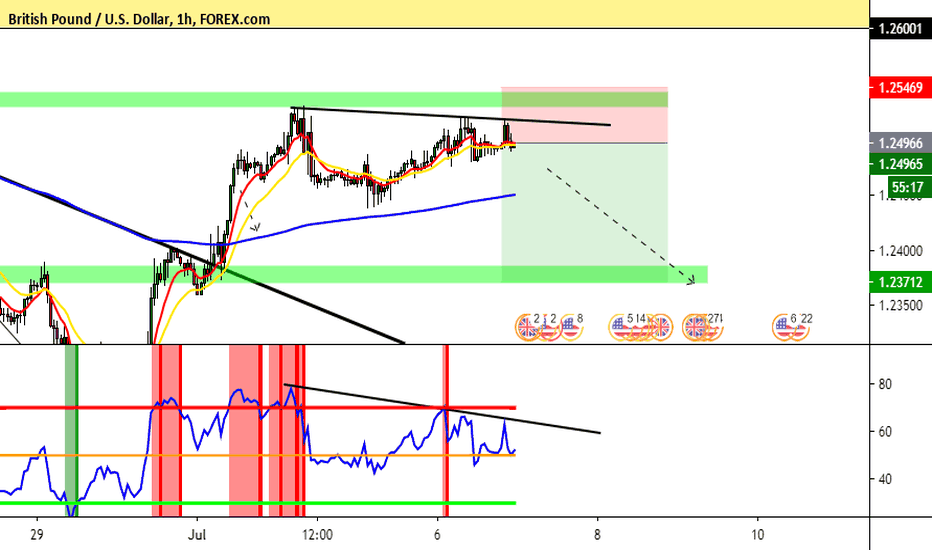Click the 10 date on time axis
The width and height of the screenshot is (932, 550).
tap(757, 535)
